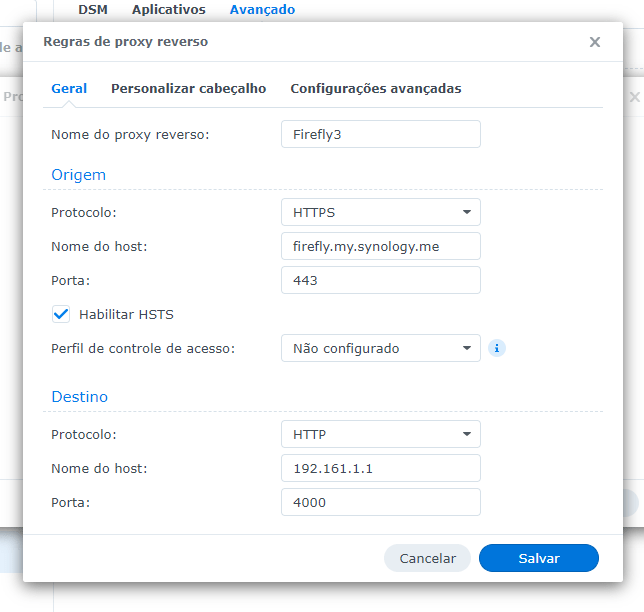Open the Personalizar cabeçalho tab

188,88
